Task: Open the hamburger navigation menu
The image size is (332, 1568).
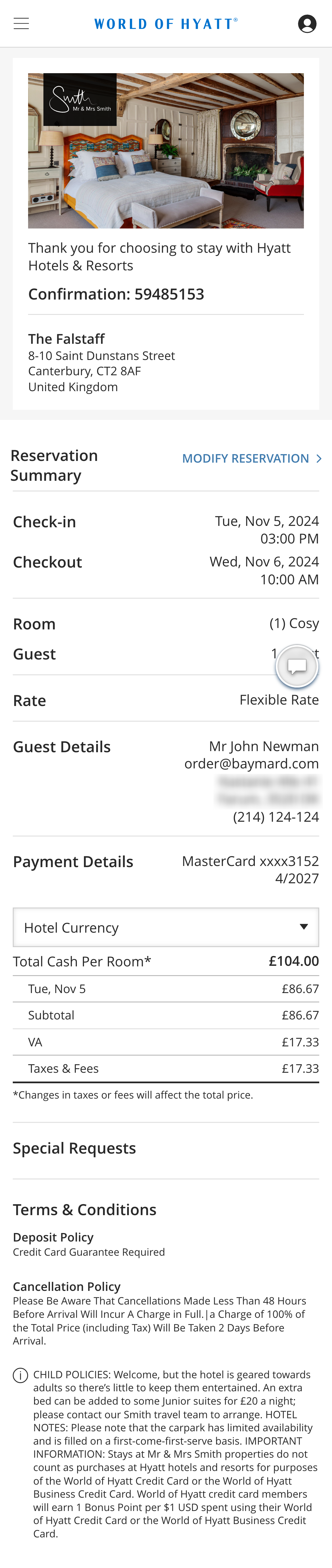Action: click(21, 23)
